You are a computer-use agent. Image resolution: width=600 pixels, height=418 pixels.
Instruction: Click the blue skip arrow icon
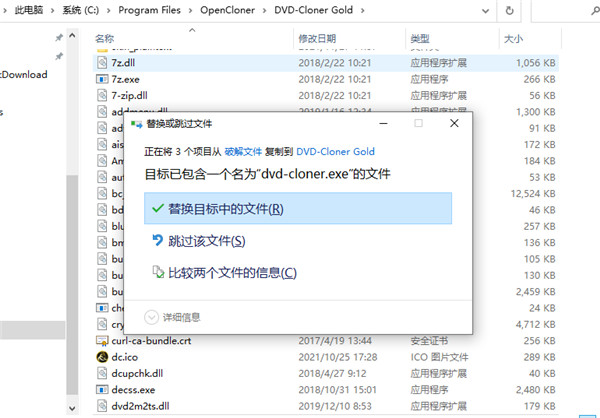tap(158, 240)
